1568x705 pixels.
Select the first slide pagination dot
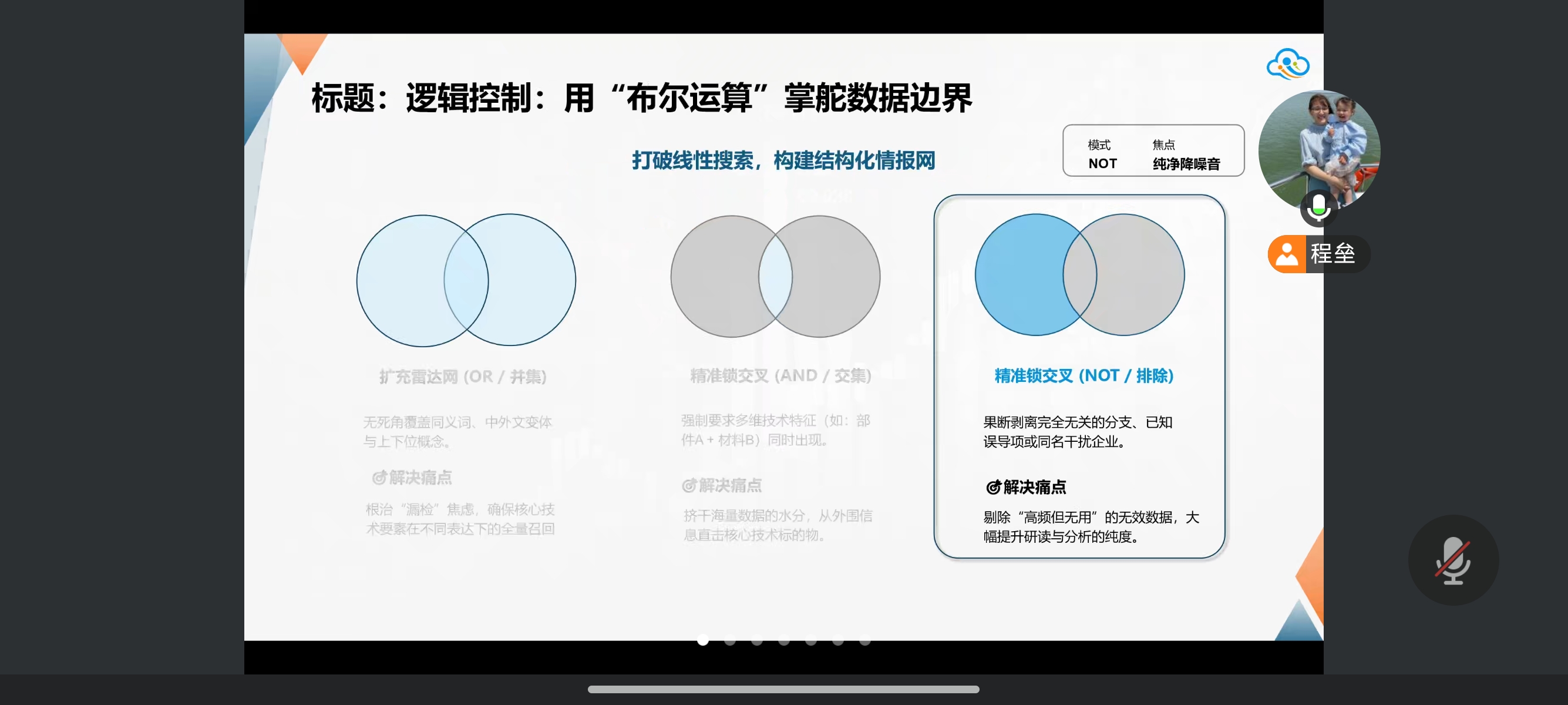point(703,640)
